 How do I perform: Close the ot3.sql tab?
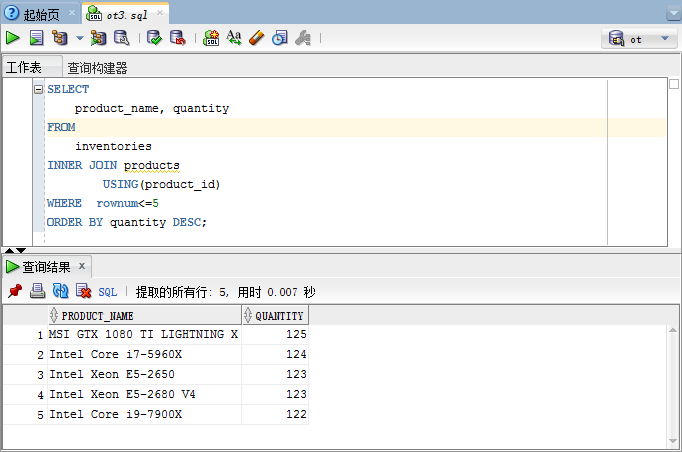[160, 13]
